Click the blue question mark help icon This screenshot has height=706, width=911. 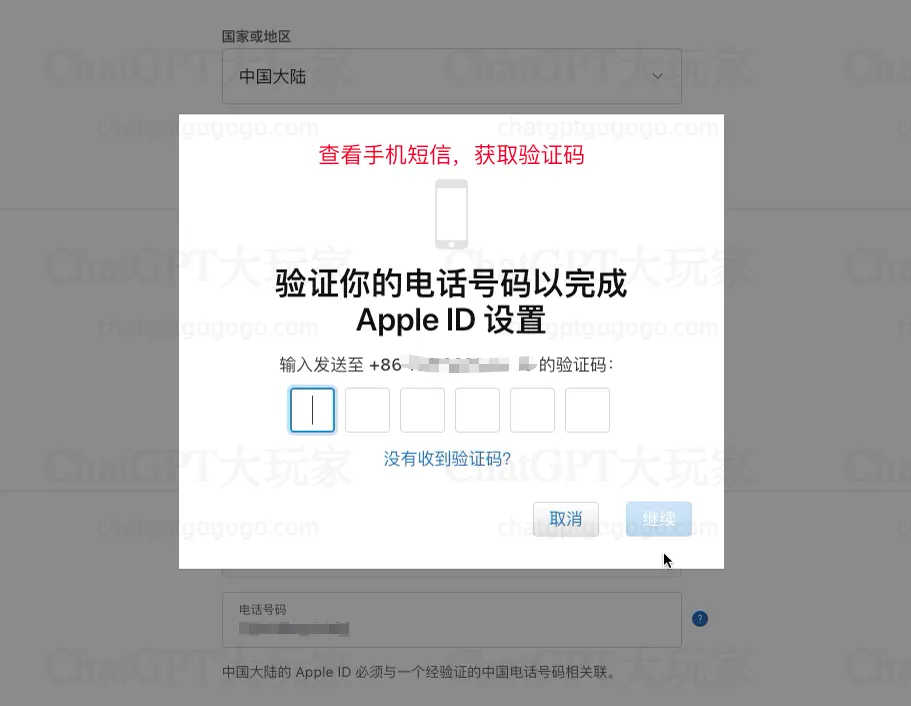700,619
